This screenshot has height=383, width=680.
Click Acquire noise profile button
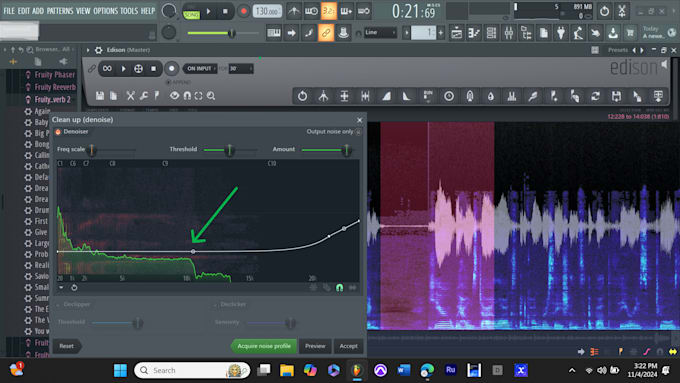pos(264,346)
